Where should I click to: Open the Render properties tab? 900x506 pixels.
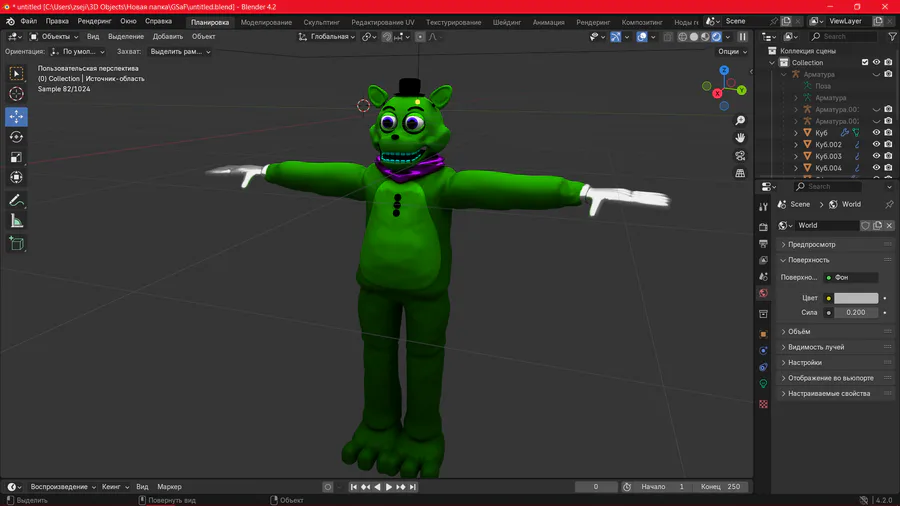click(x=763, y=227)
